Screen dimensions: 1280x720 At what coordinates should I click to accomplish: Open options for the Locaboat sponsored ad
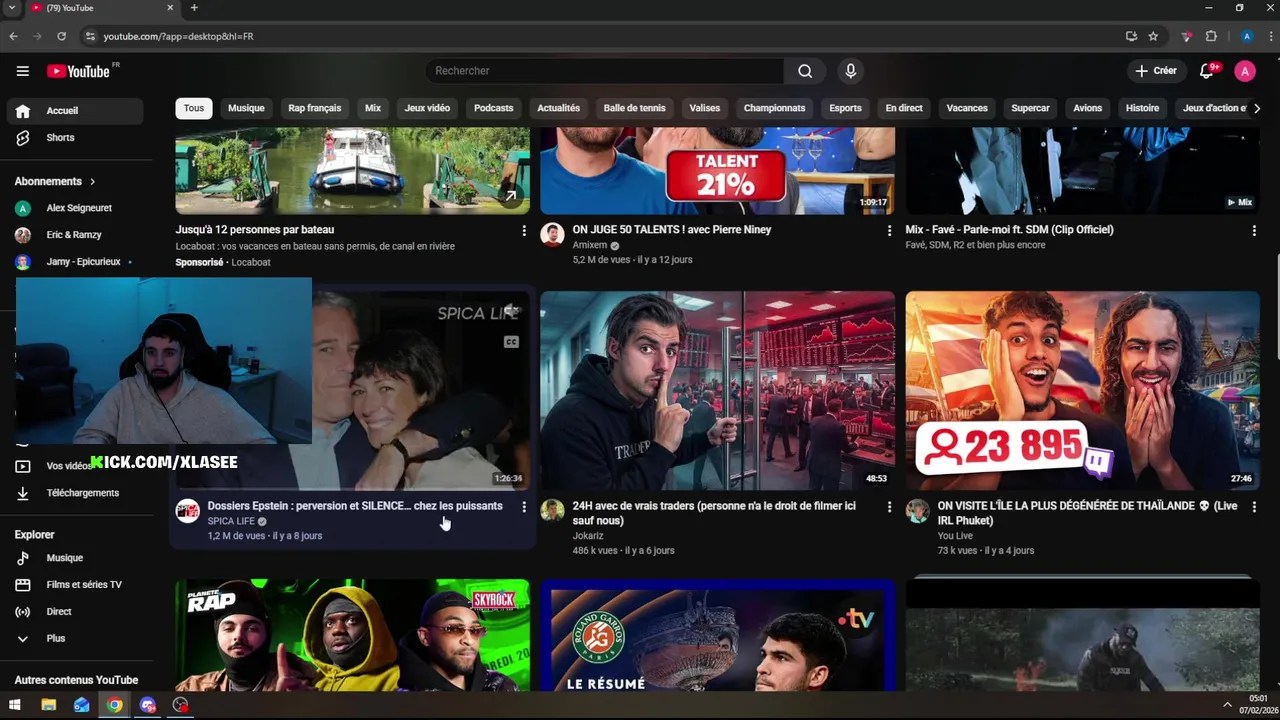524,231
